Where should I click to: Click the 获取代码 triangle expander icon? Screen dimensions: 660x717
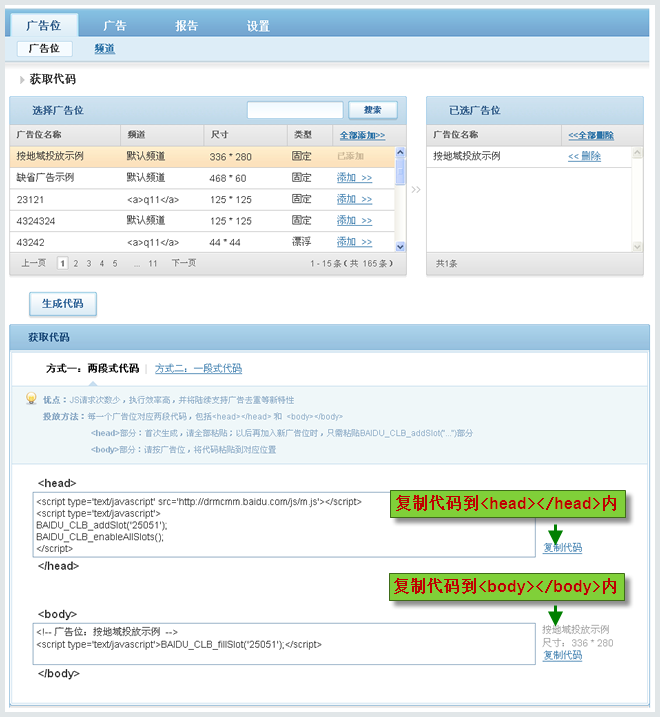coord(21,80)
